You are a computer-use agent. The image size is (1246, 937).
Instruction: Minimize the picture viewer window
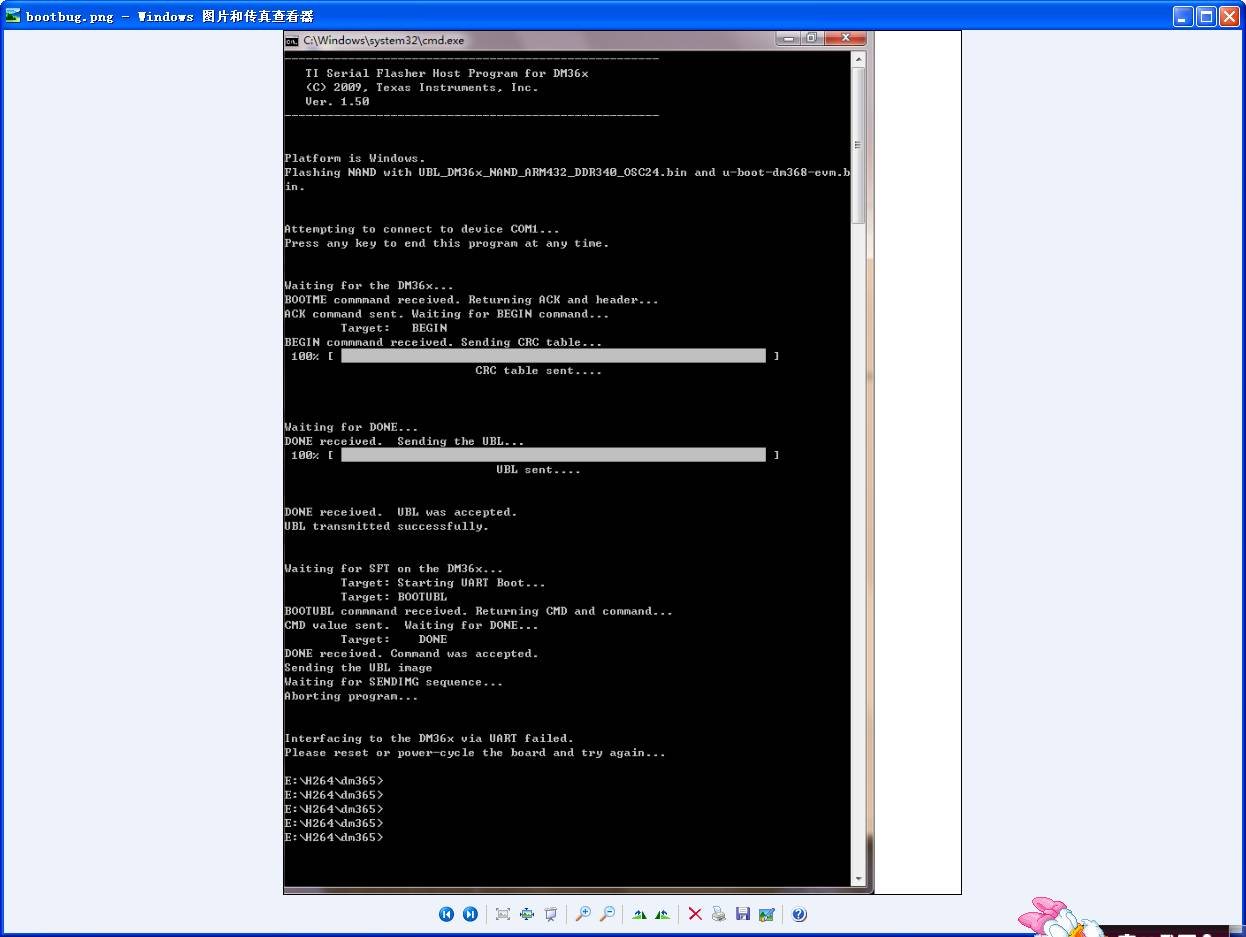(x=1183, y=16)
